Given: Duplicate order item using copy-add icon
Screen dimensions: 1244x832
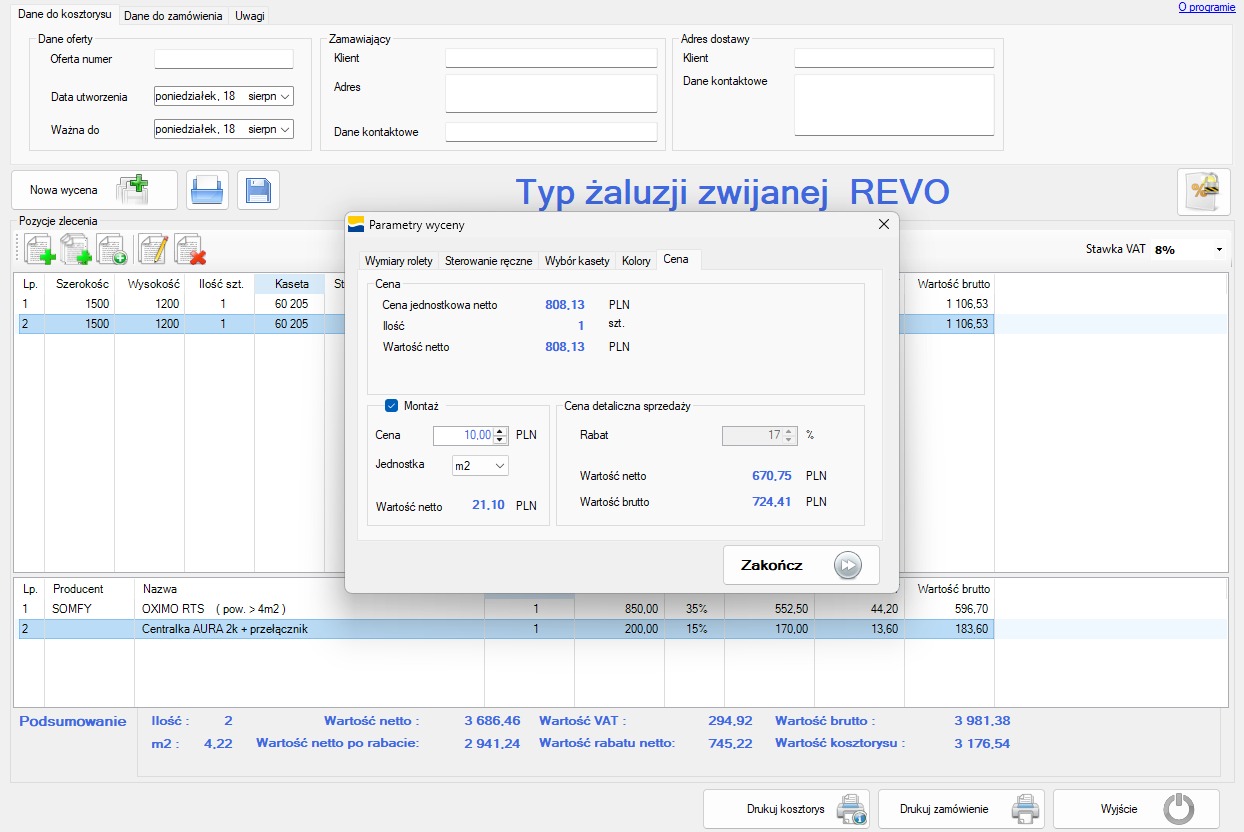Looking at the screenshot, I should click(77, 248).
